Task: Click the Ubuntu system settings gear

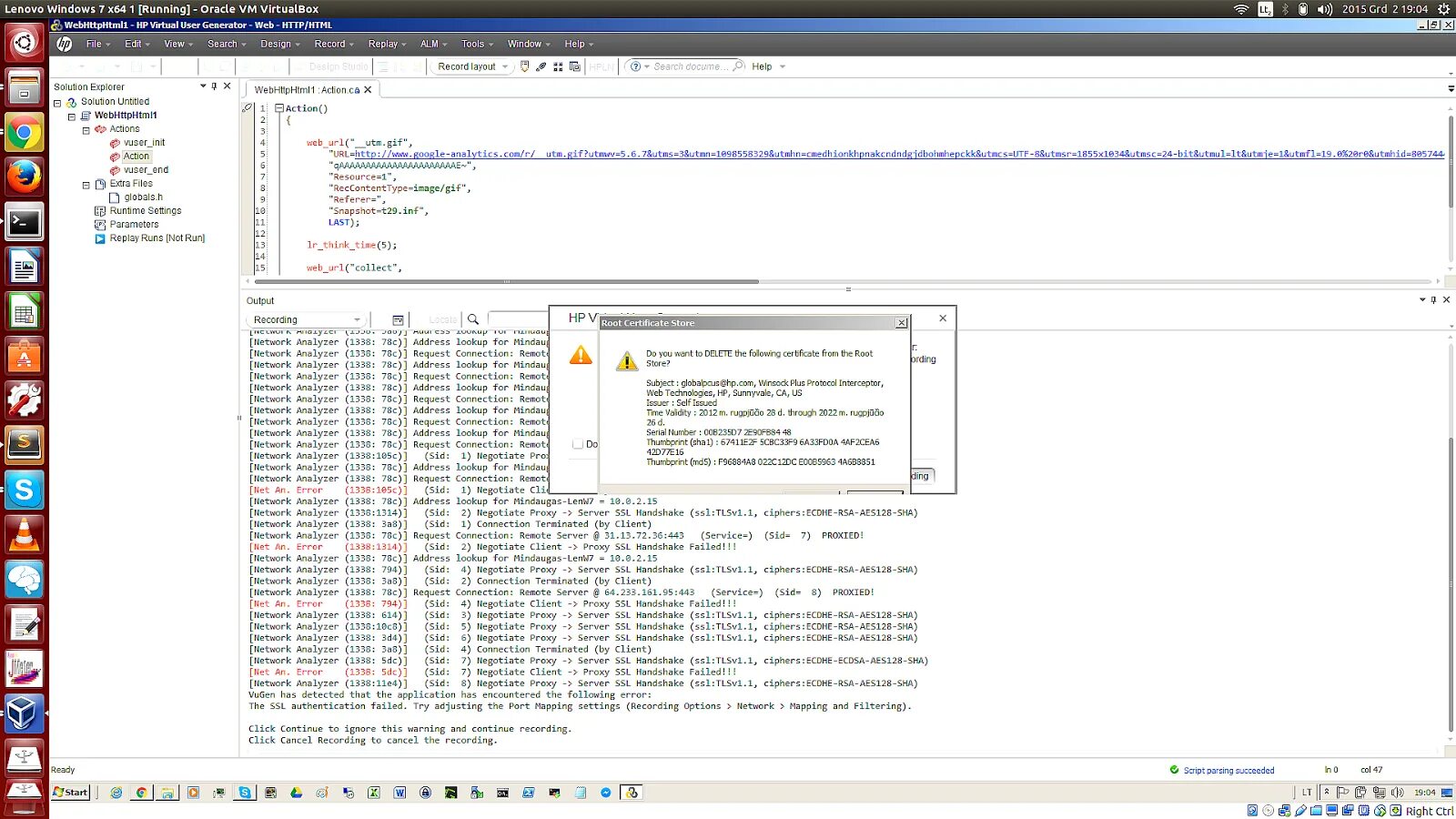Action: [1443, 9]
